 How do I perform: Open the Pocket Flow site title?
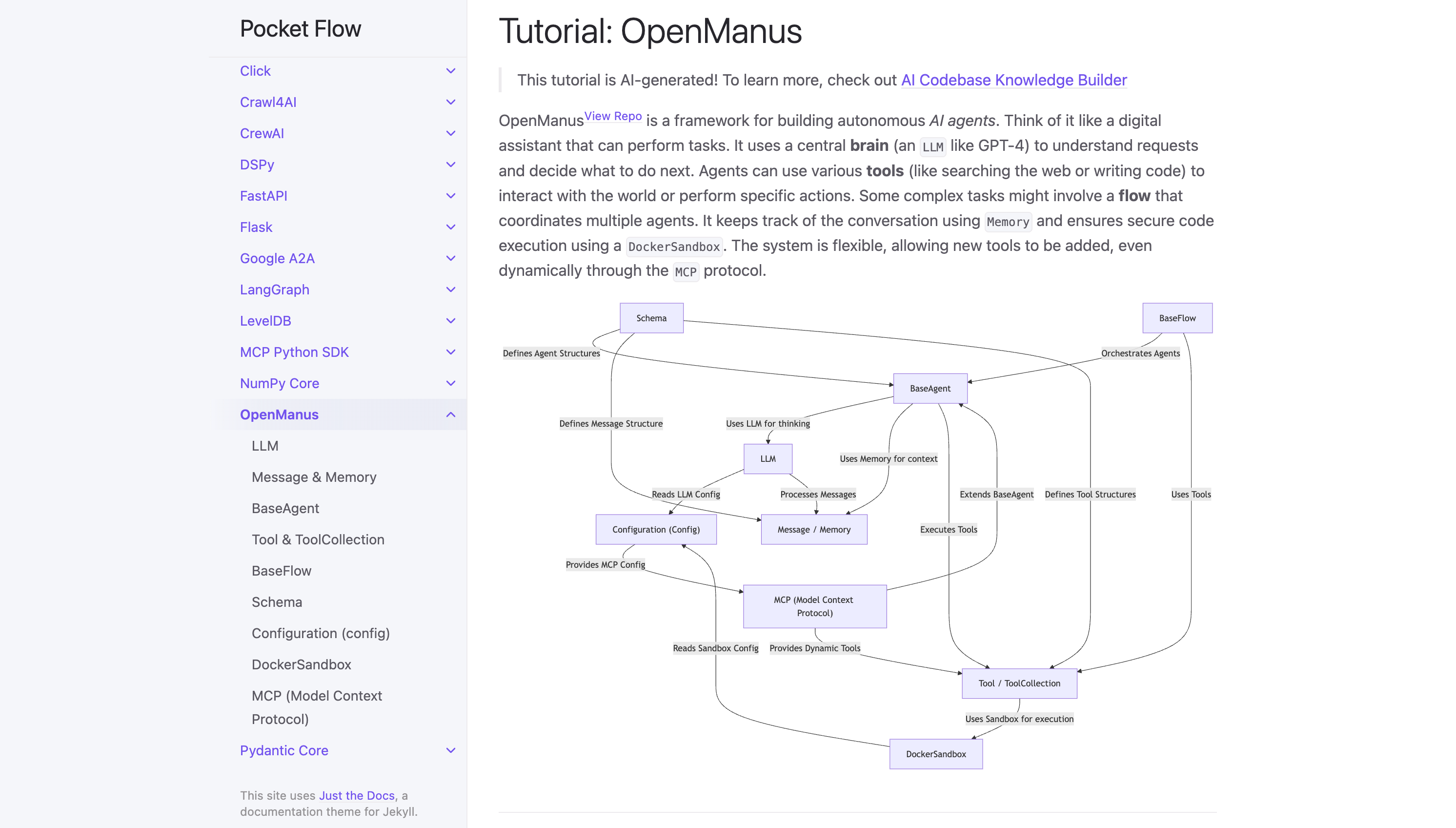point(300,29)
